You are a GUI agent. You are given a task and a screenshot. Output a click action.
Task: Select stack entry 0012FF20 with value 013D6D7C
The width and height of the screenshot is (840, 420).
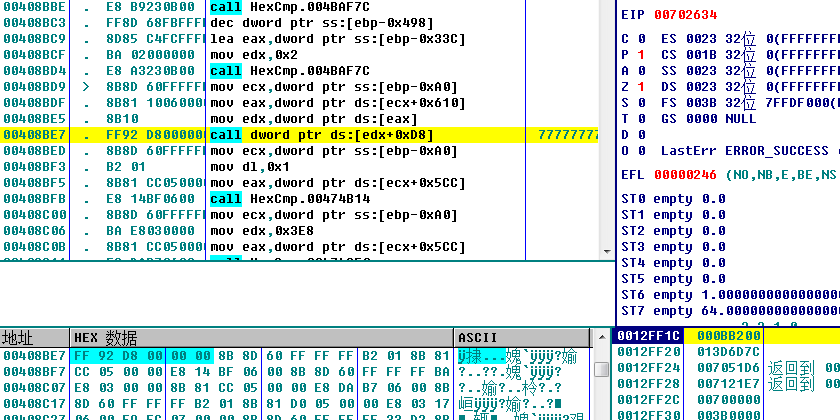[726, 352]
